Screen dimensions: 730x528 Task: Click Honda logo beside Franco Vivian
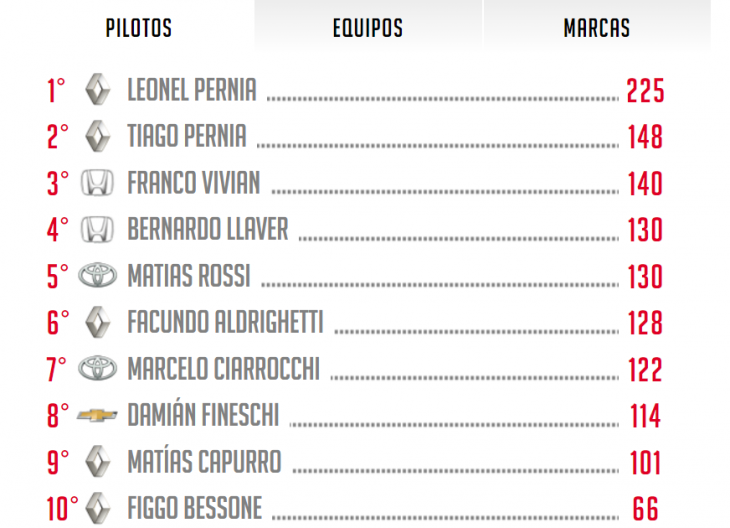(x=97, y=182)
